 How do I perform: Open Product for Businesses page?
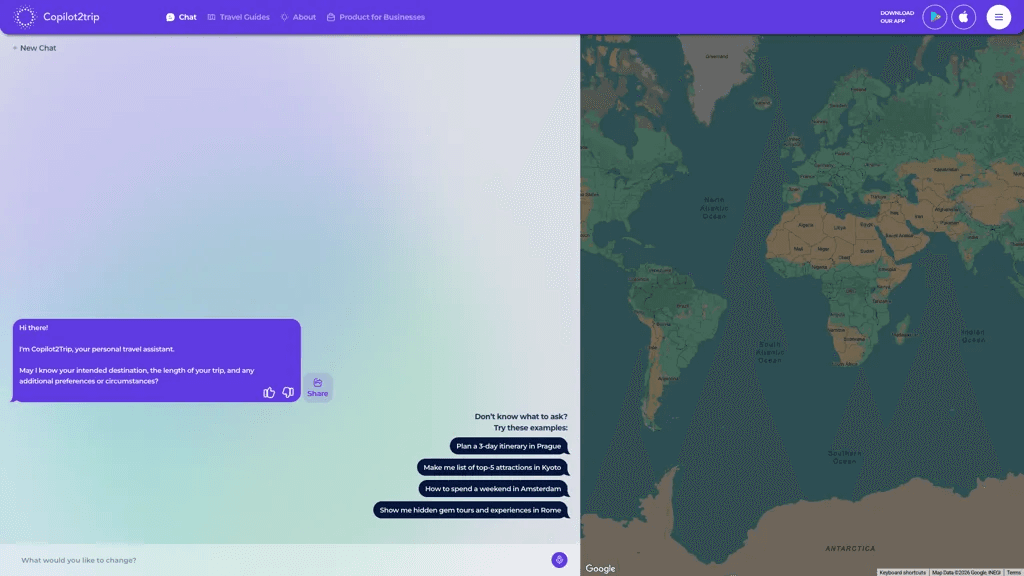[x=376, y=17]
